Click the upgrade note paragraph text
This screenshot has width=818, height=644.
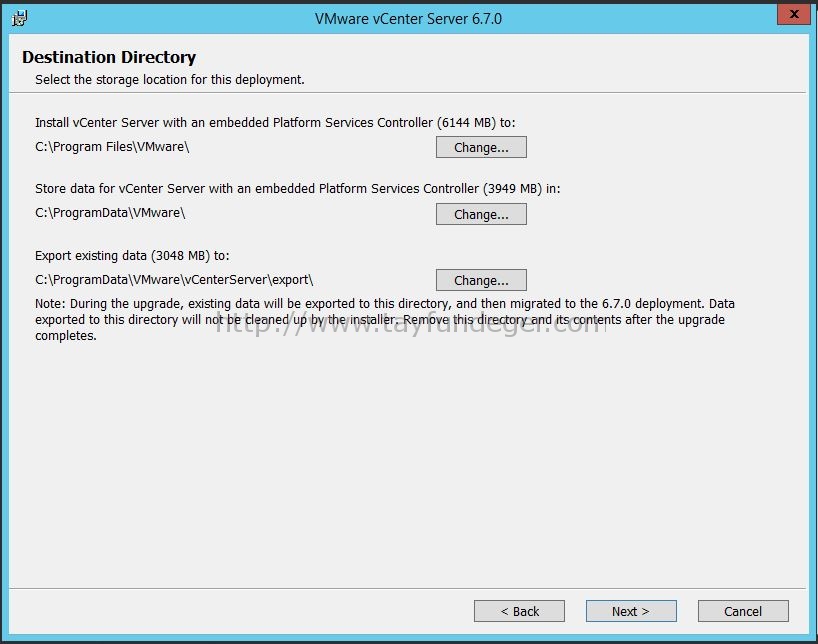tap(384, 319)
